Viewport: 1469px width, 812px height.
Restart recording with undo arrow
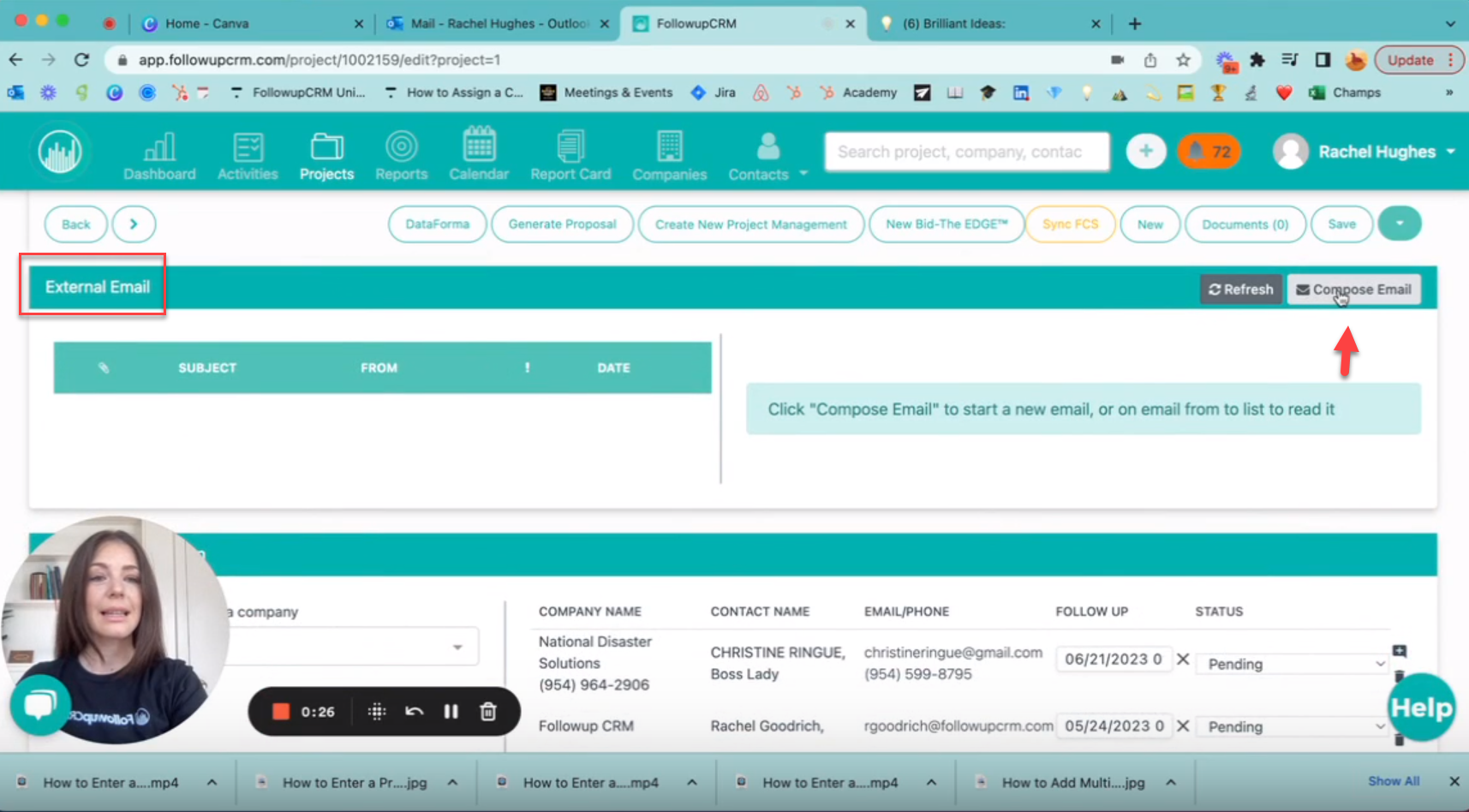(x=415, y=711)
